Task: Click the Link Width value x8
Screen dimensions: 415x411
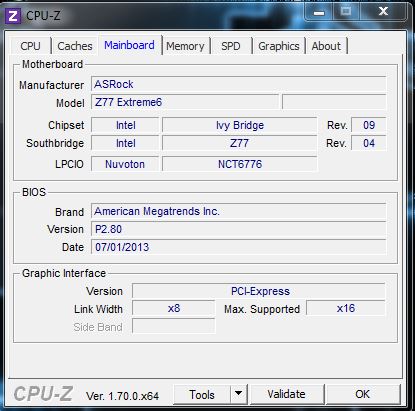Action: [174, 308]
